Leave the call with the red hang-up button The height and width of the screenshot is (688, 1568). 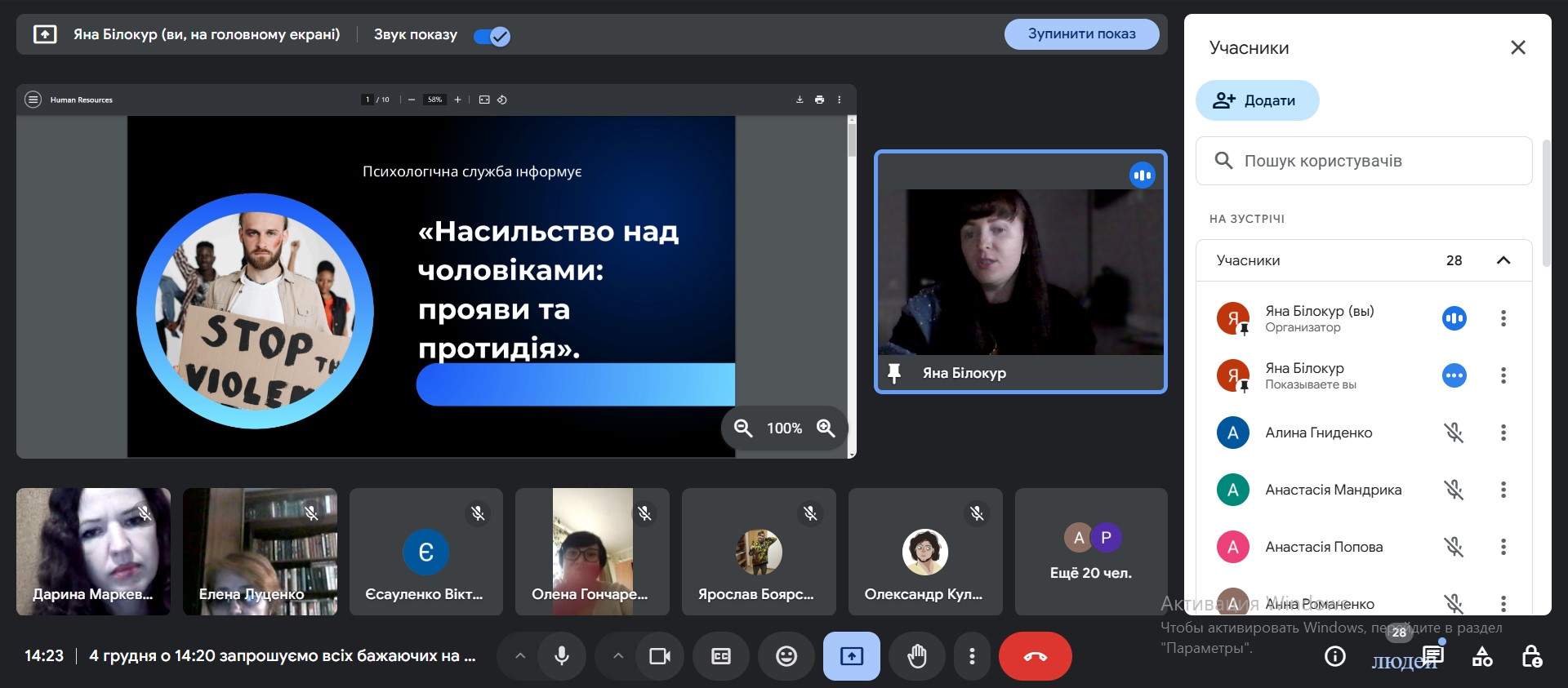(1036, 656)
